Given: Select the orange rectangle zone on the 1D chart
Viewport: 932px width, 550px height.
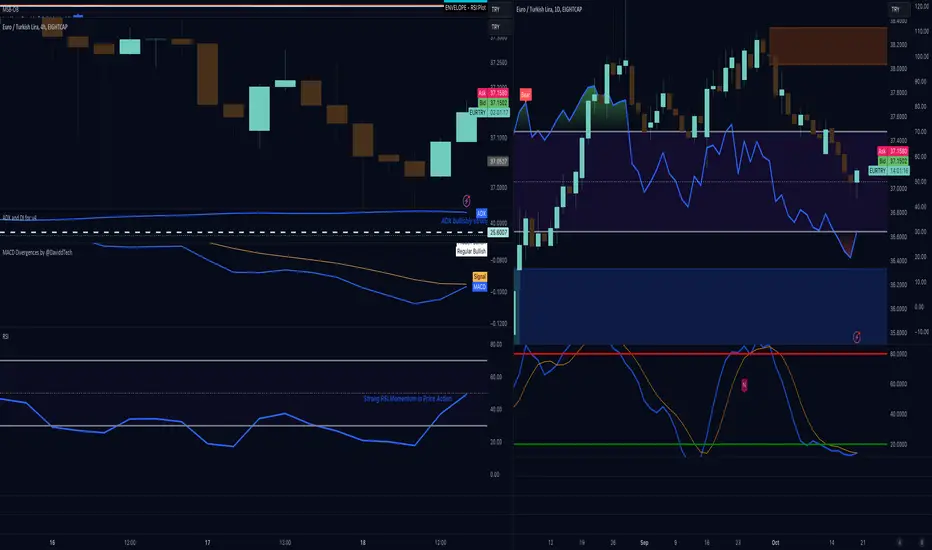Looking at the screenshot, I should (x=828, y=46).
